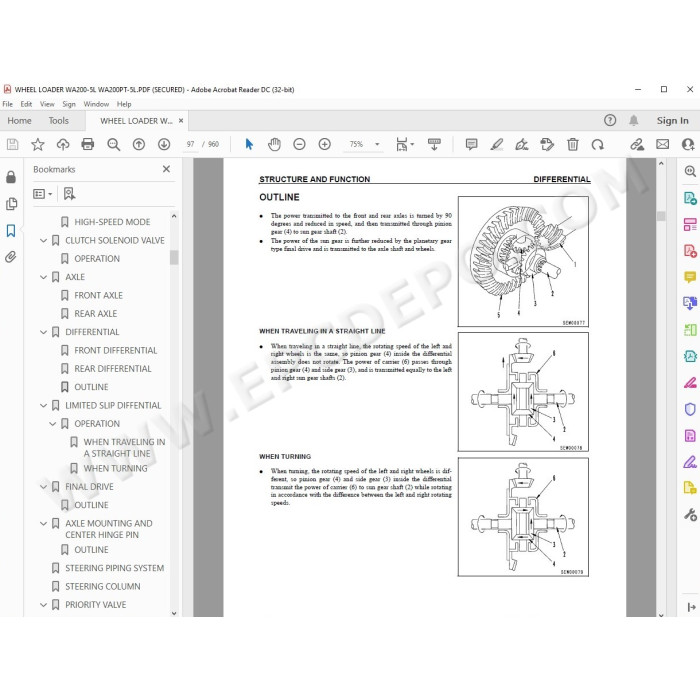Send file by email envelope icon

point(662,144)
